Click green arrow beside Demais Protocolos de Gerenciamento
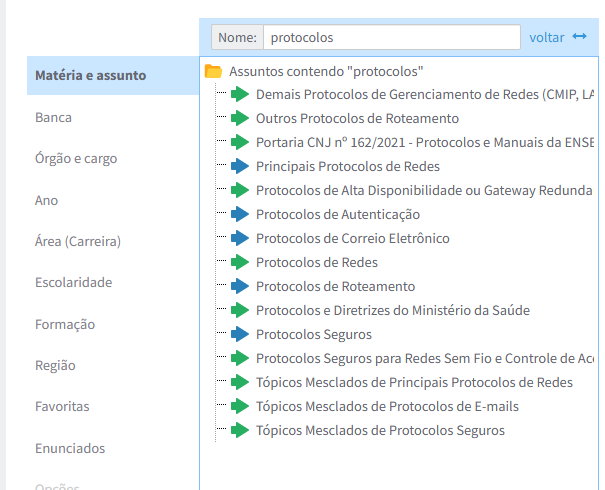Viewport: 605px width, 490px height. pos(240,95)
